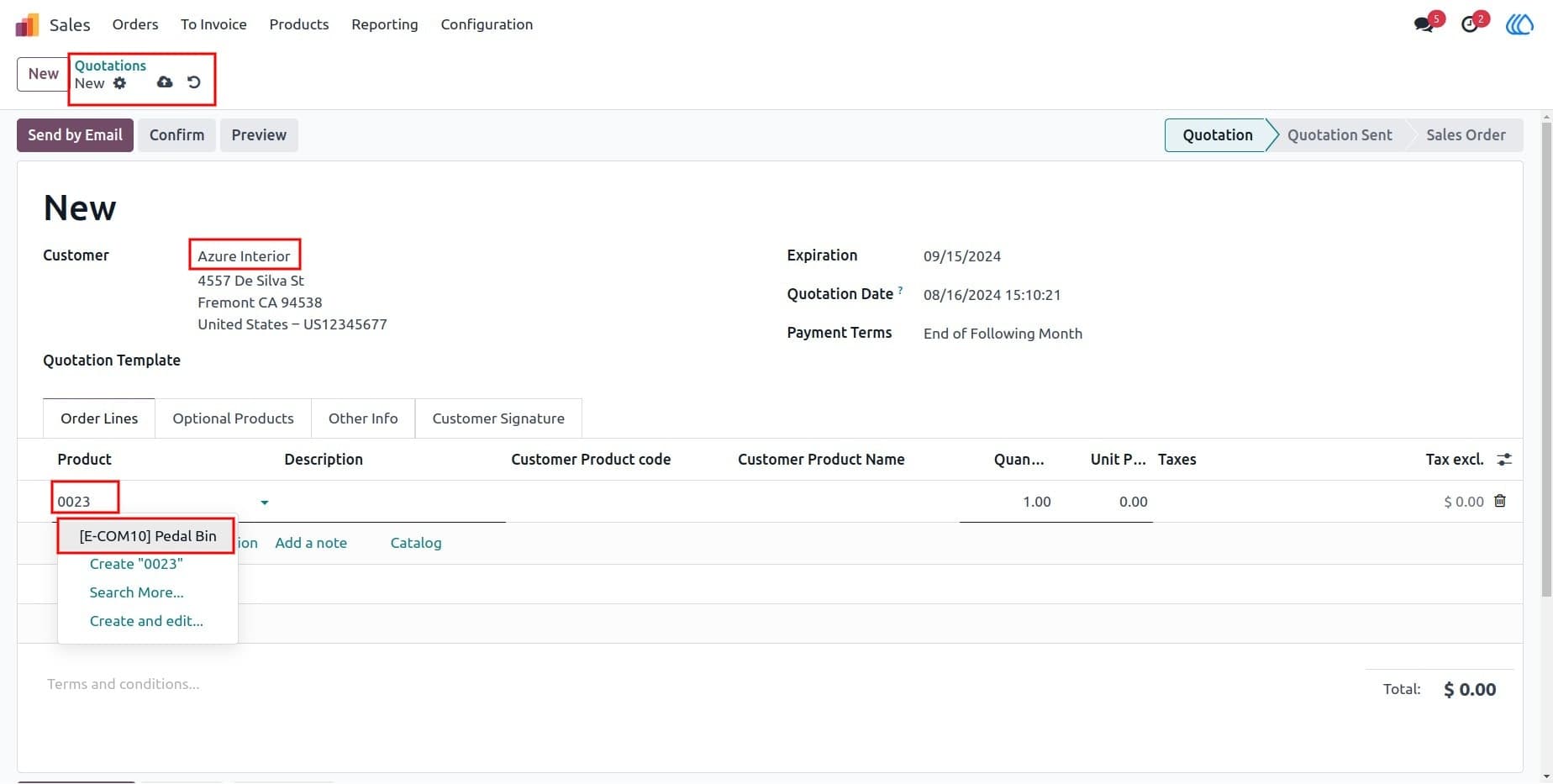Viewport: 1553px width, 784px height.
Task: Open the column settings adjust icon
Action: [1504, 460]
